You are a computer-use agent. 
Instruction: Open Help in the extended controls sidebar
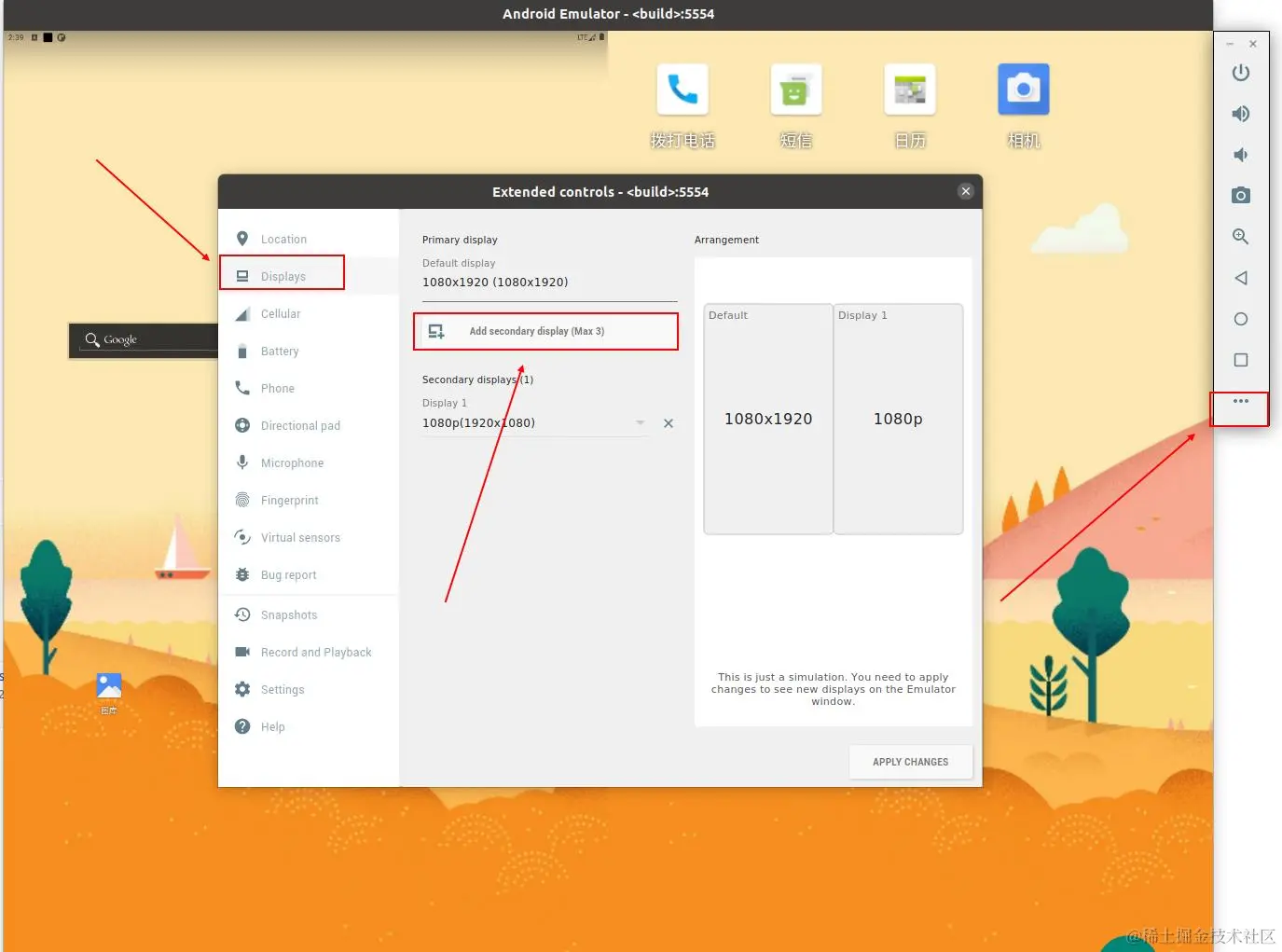[x=309, y=726]
